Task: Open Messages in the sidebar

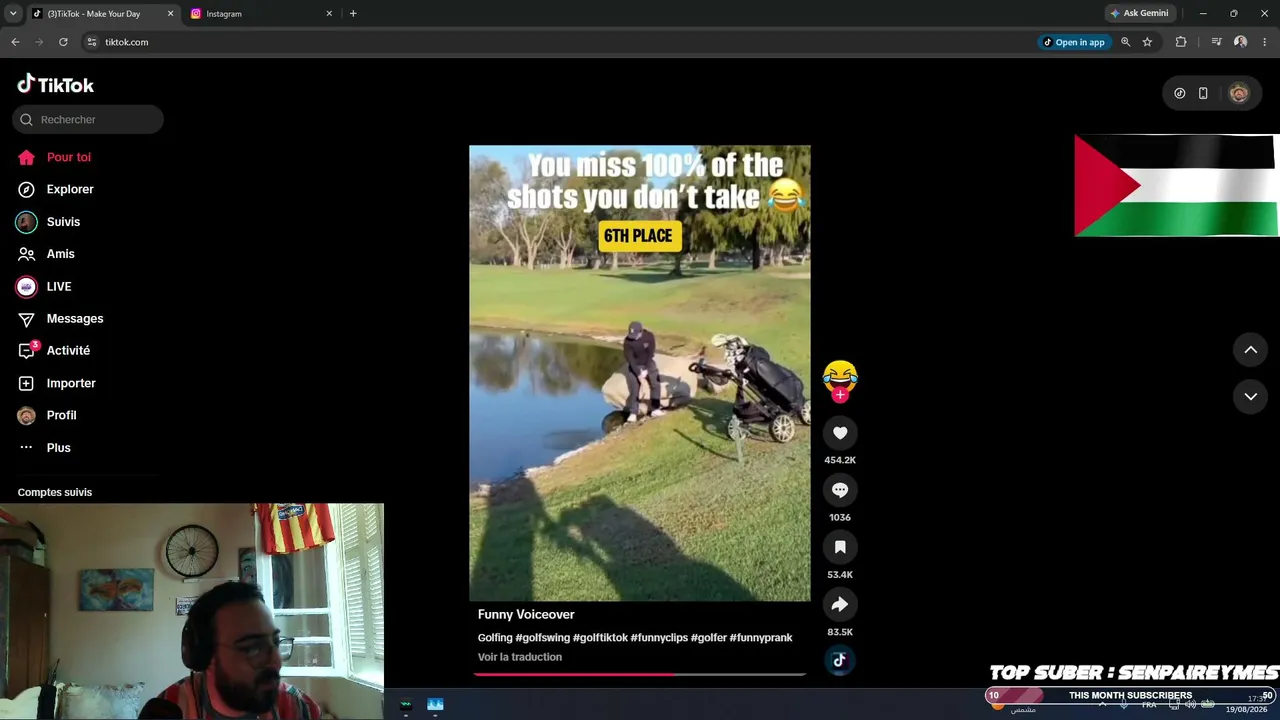Action: coord(61,318)
